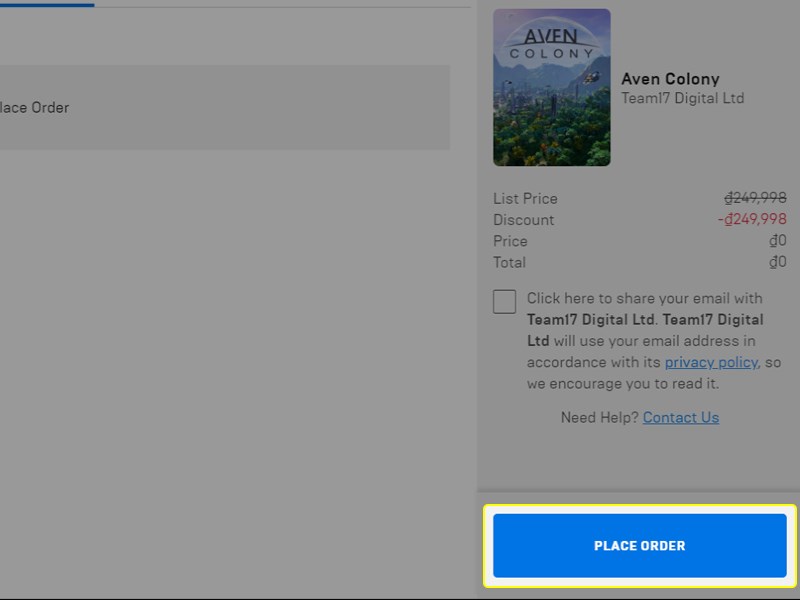The height and width of the screenshot is (600, 800).
Task: Click the struck-through list price amount
Action: [755, 198]
